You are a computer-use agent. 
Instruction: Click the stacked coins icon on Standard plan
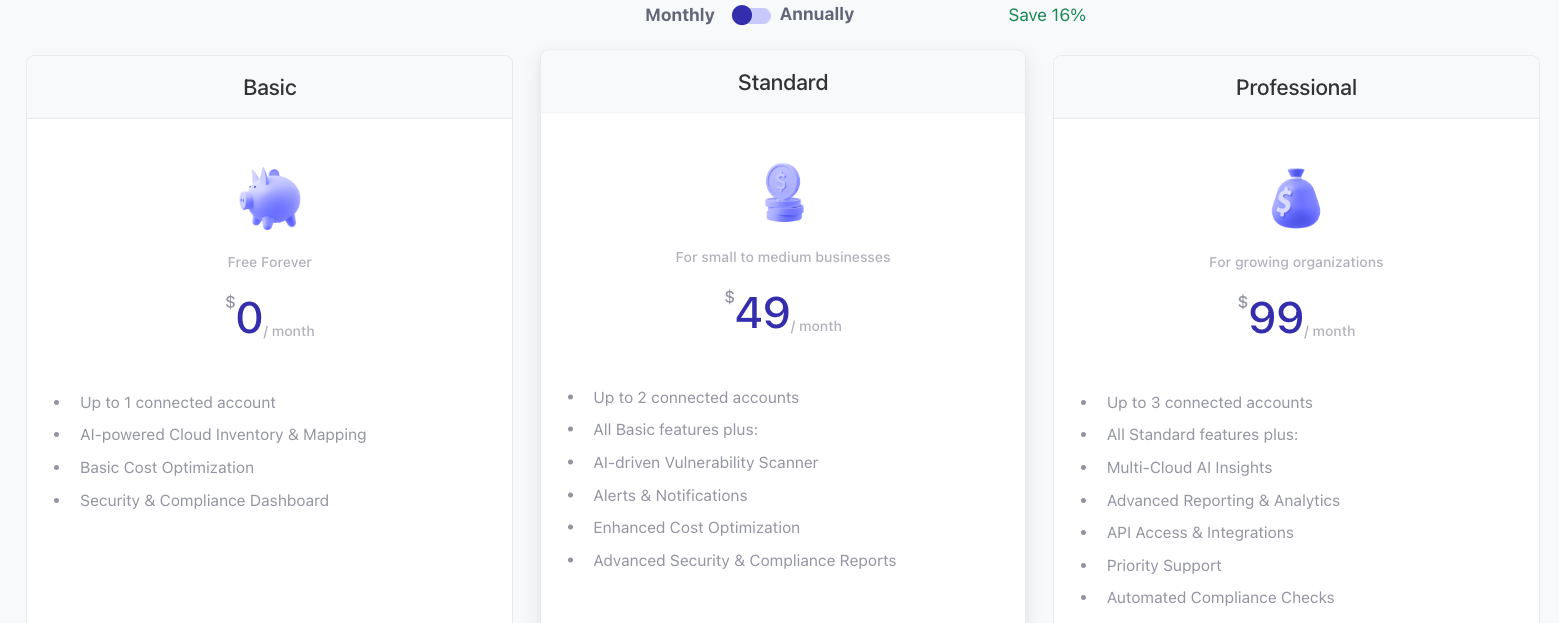click(783, 193)
